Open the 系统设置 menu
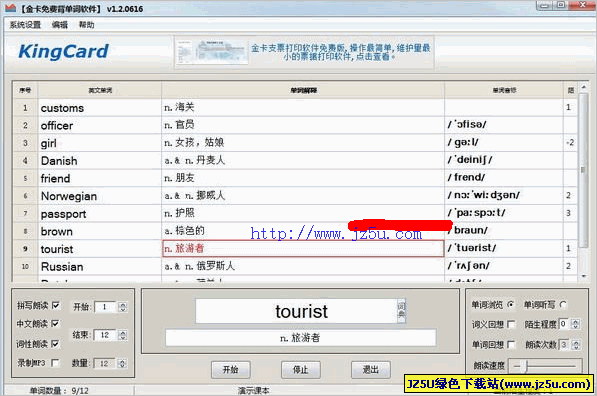The height and width of the screenshot is (396, 597). [x=25, y=25]
